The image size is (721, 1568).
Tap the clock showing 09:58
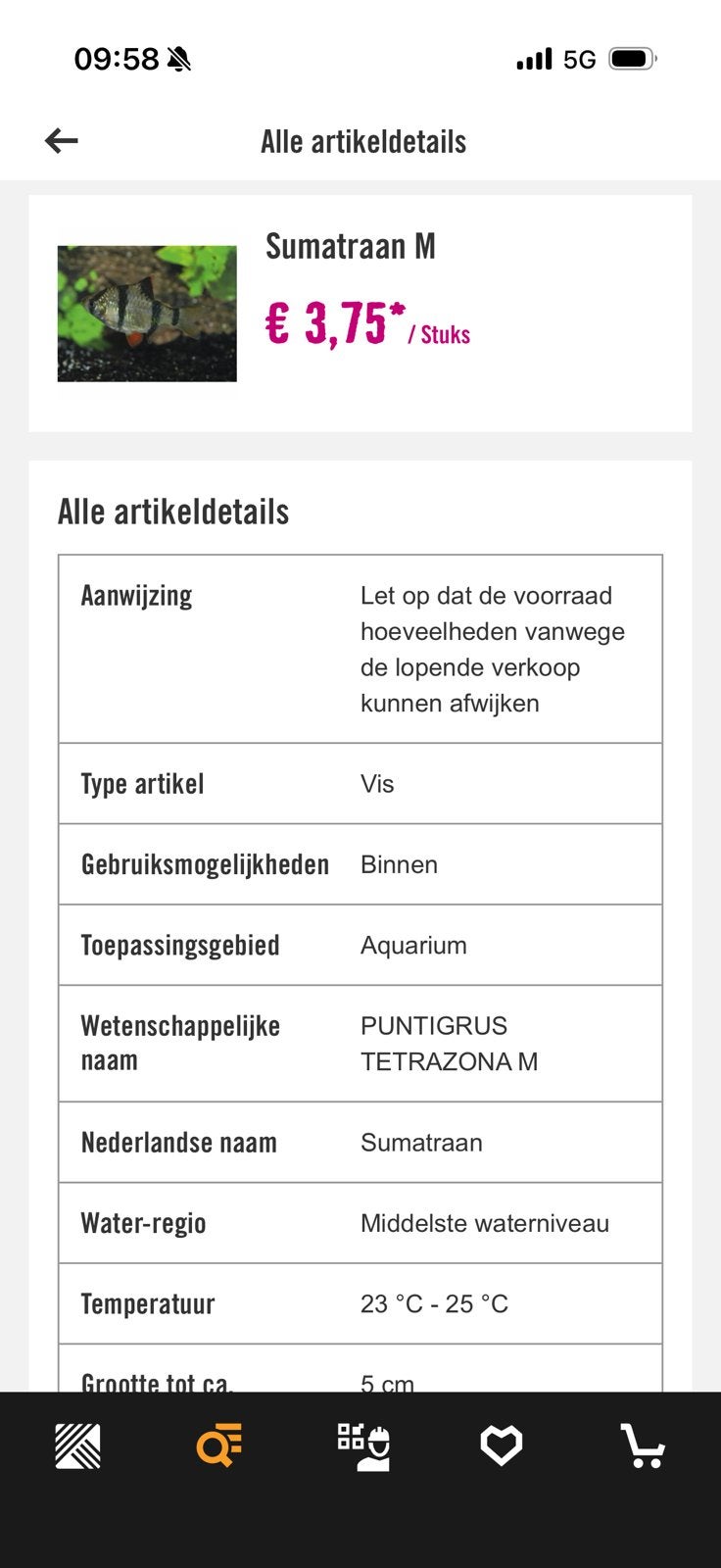point(117,59)
